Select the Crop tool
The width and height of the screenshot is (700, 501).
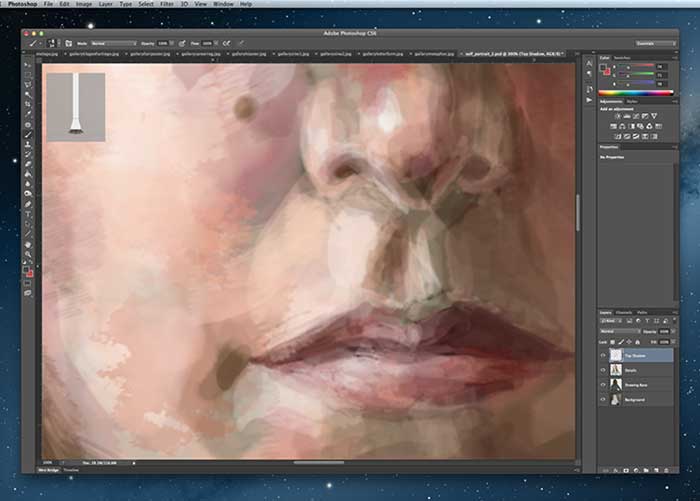[28, 104]
